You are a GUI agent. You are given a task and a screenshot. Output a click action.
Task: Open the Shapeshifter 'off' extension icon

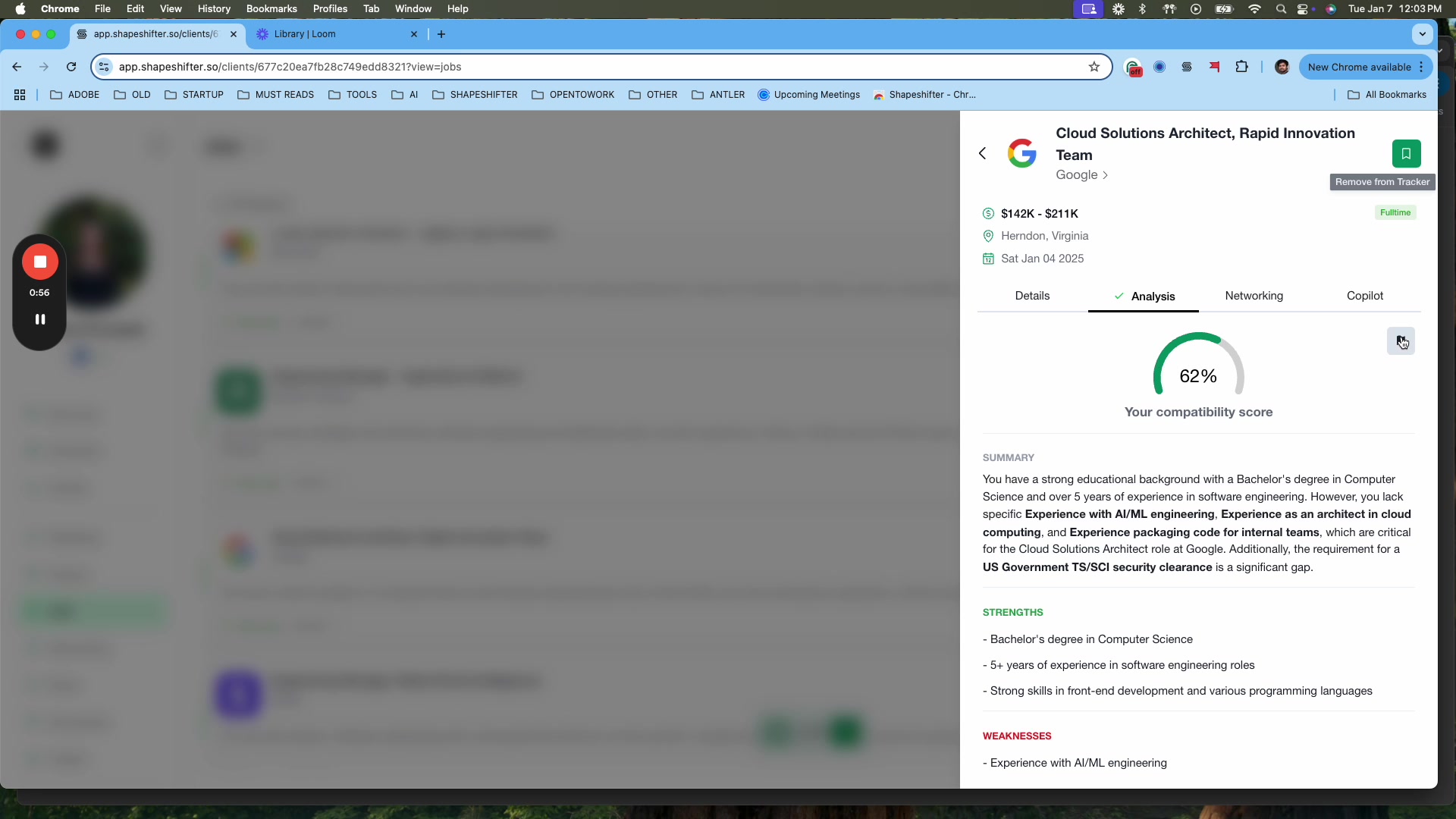coord(1134,67)
